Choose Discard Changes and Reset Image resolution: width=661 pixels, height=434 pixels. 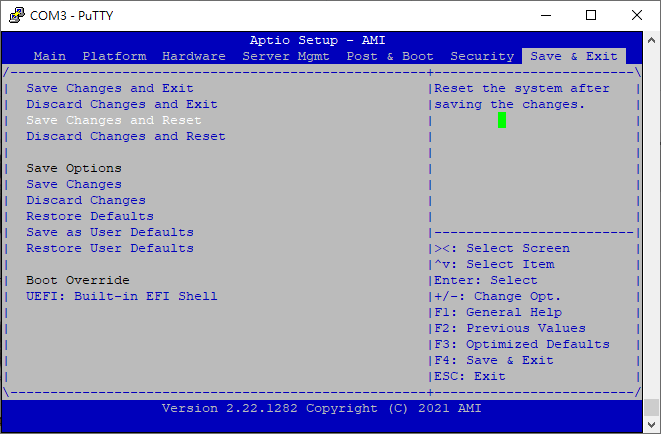pyautogui.click(x=126, y=136)
